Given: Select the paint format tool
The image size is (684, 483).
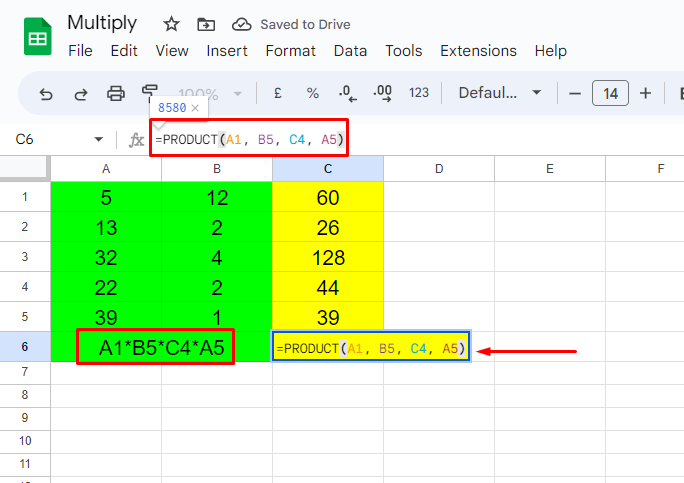Looking at the screenshot, I should pos(150,90).
